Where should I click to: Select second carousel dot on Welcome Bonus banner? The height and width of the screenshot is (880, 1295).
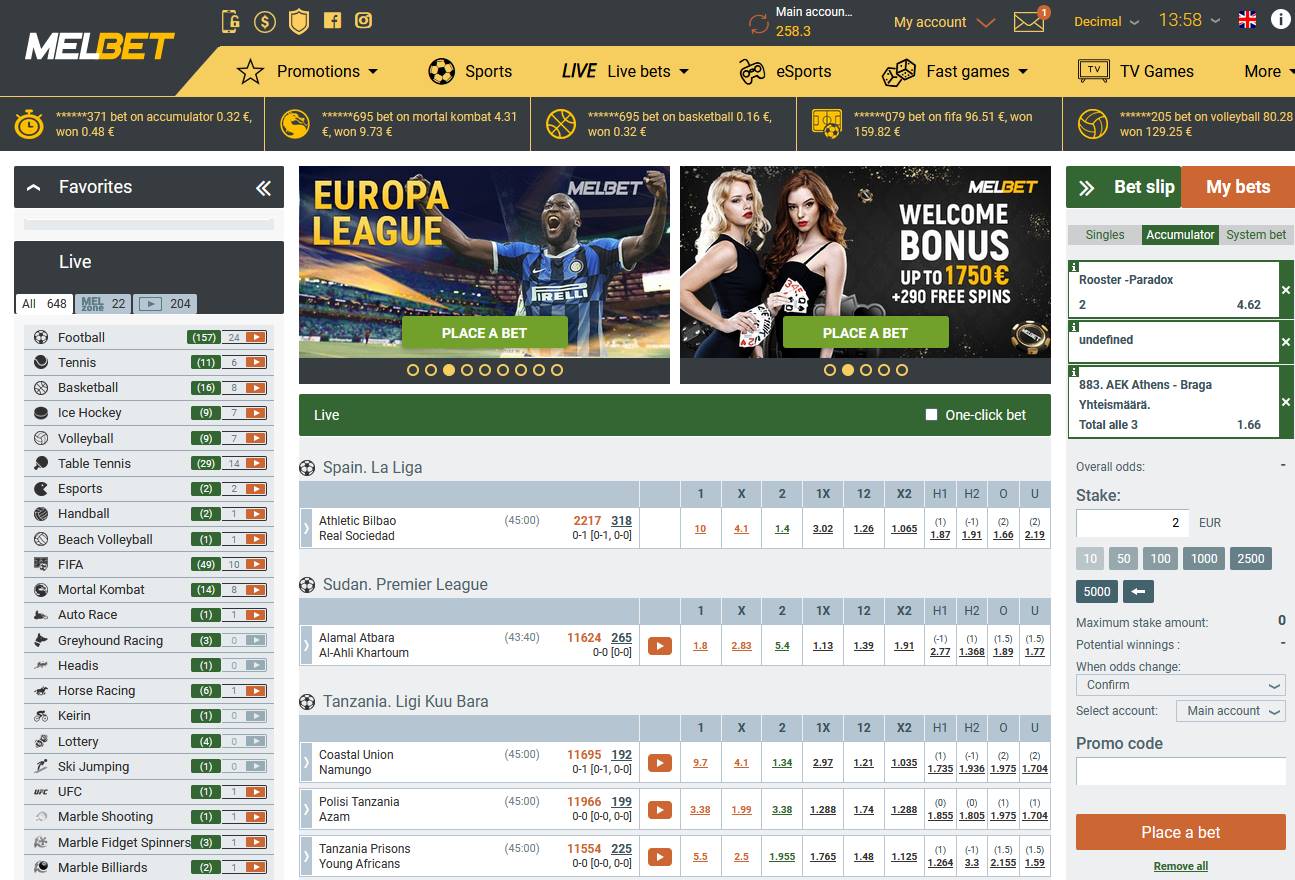coord(848,370)
